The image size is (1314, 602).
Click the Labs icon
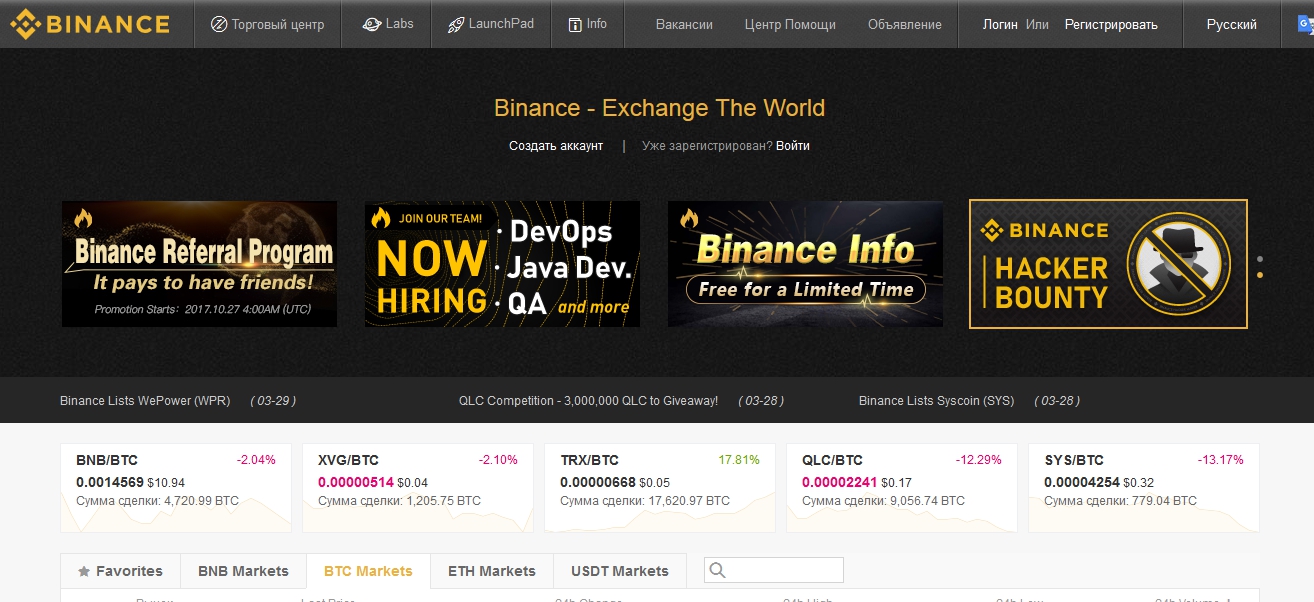[x=371, y=24]
